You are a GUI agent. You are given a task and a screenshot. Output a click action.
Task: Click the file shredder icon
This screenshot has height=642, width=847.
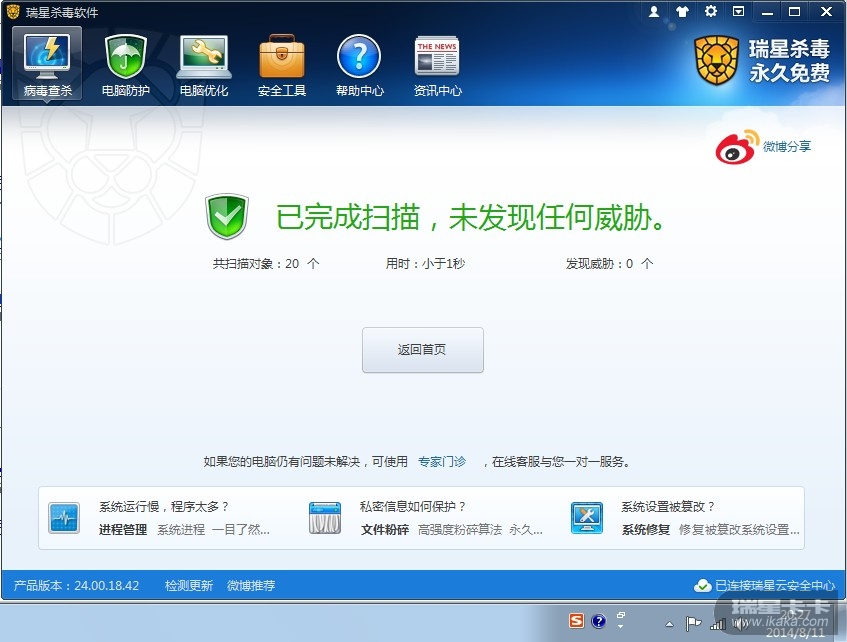point(325,518)
